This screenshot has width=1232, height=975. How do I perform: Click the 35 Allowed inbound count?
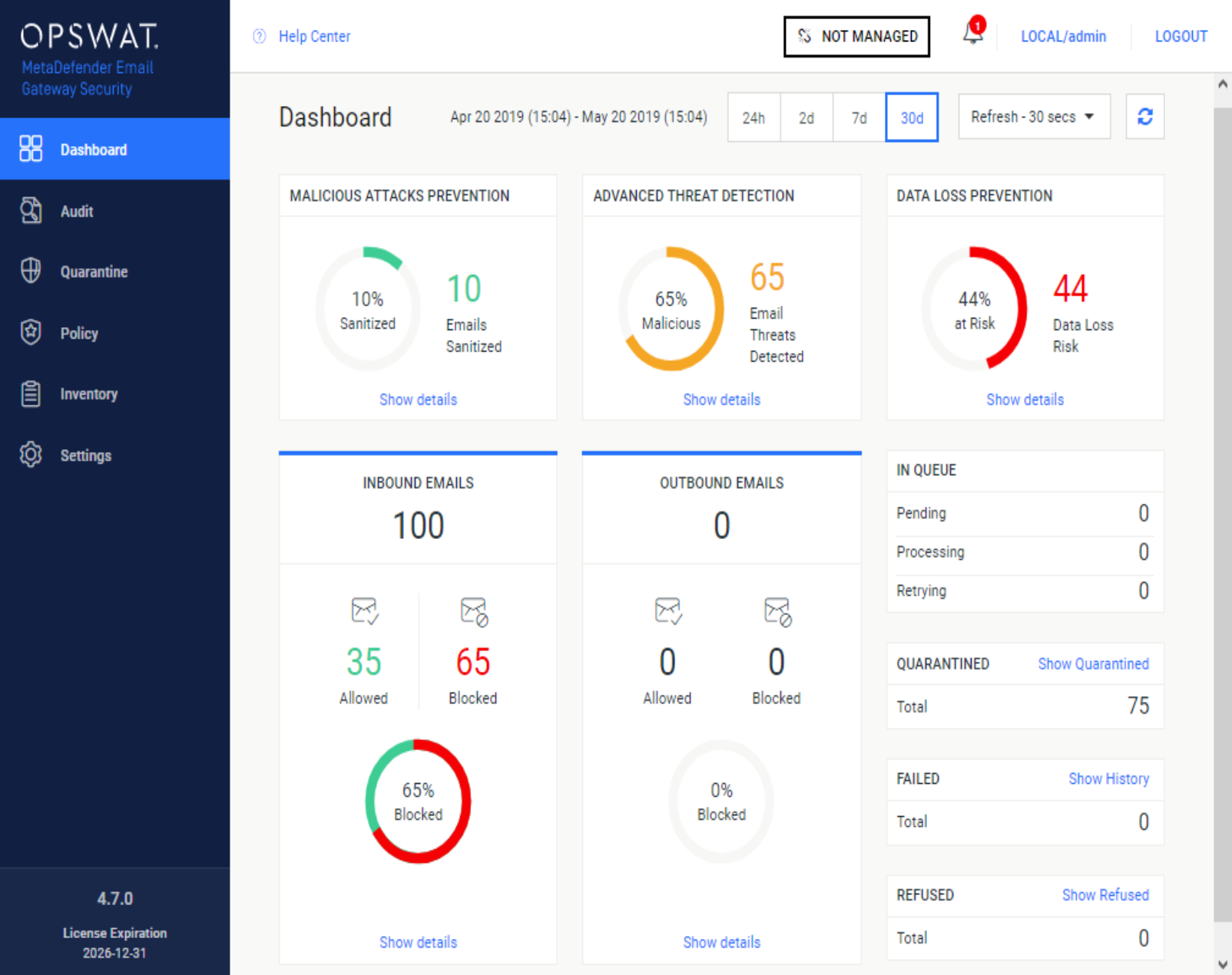(x=364, y=662)
